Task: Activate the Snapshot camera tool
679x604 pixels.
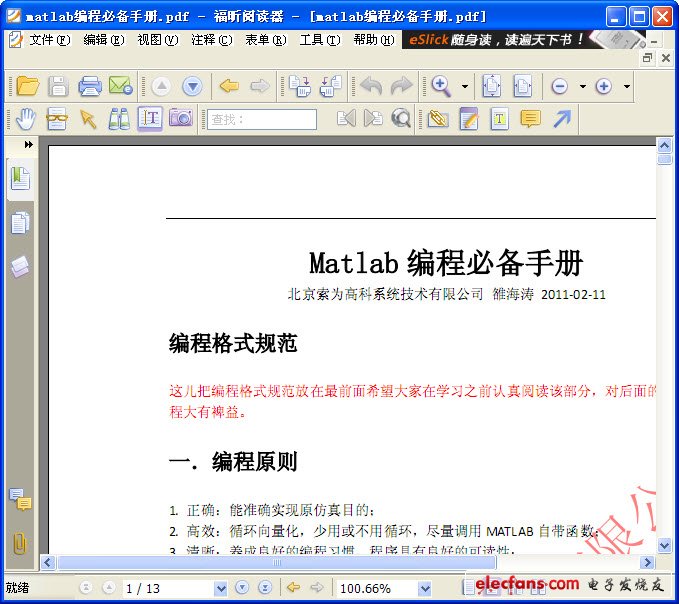Action: click(180, 119)
